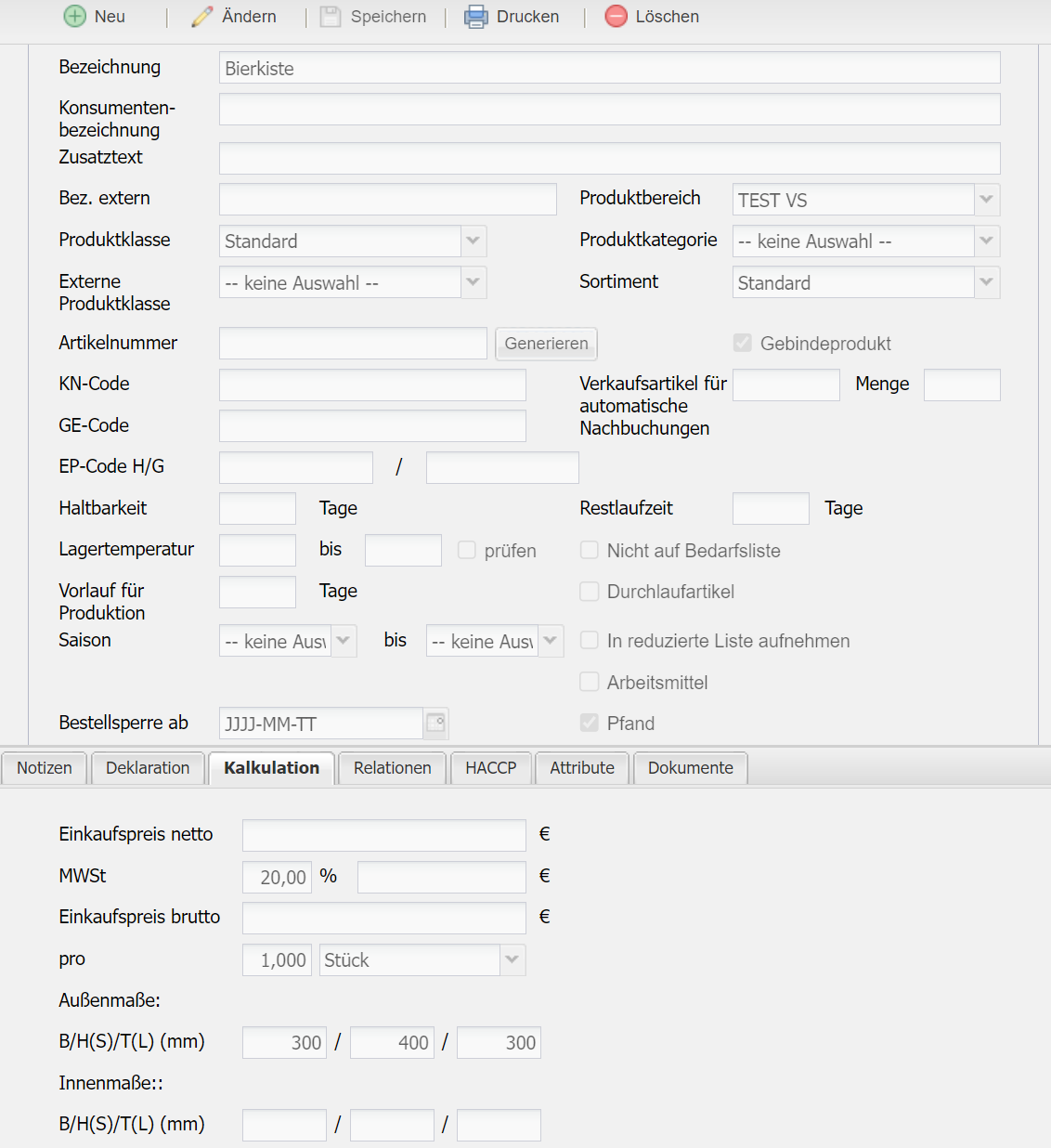Expand the Sortiment dropdown list
The image size is (1051, 1148).
986,282
